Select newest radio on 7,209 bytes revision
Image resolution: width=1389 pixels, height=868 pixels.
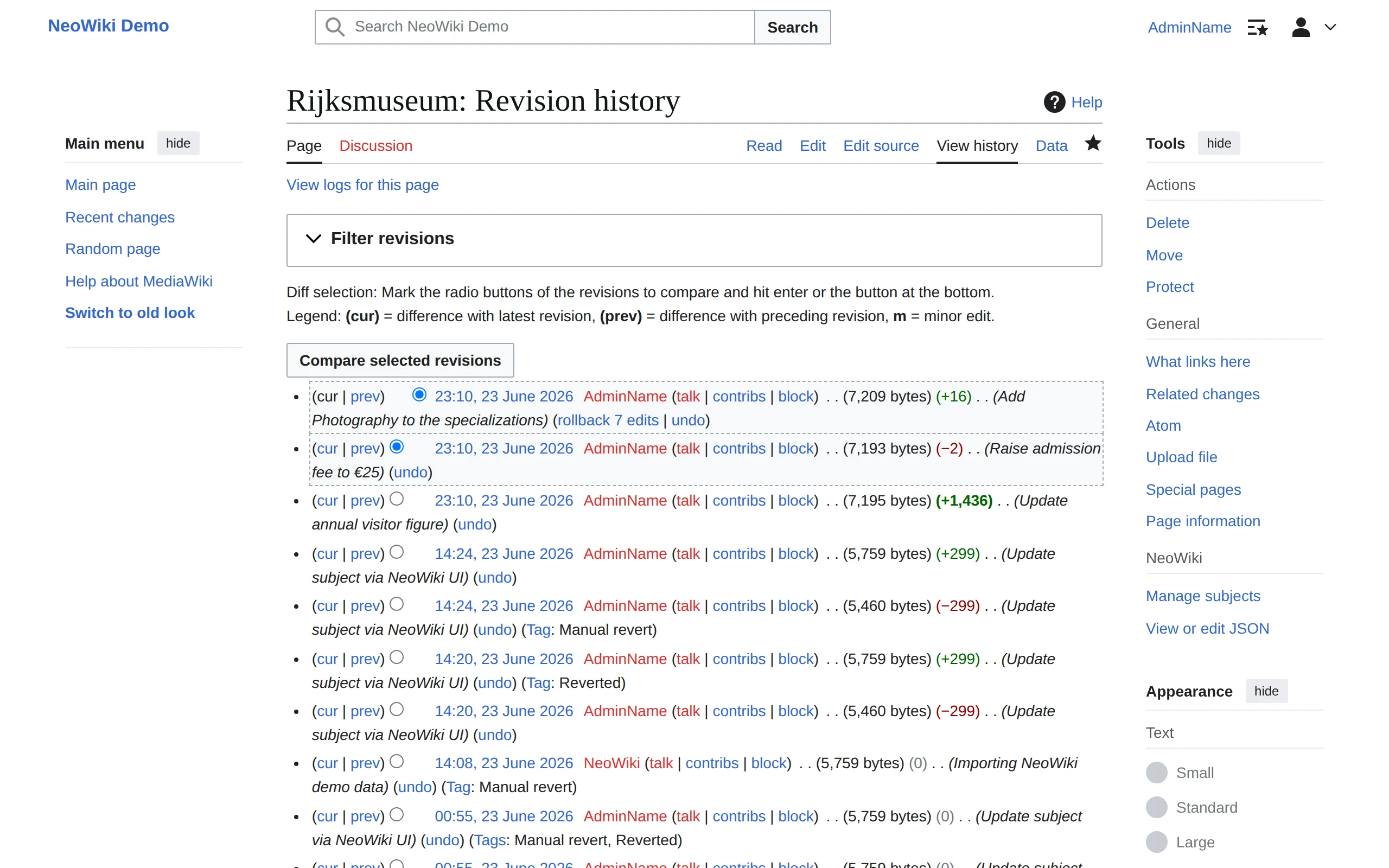pyautogui.click(x=419, y=394)
